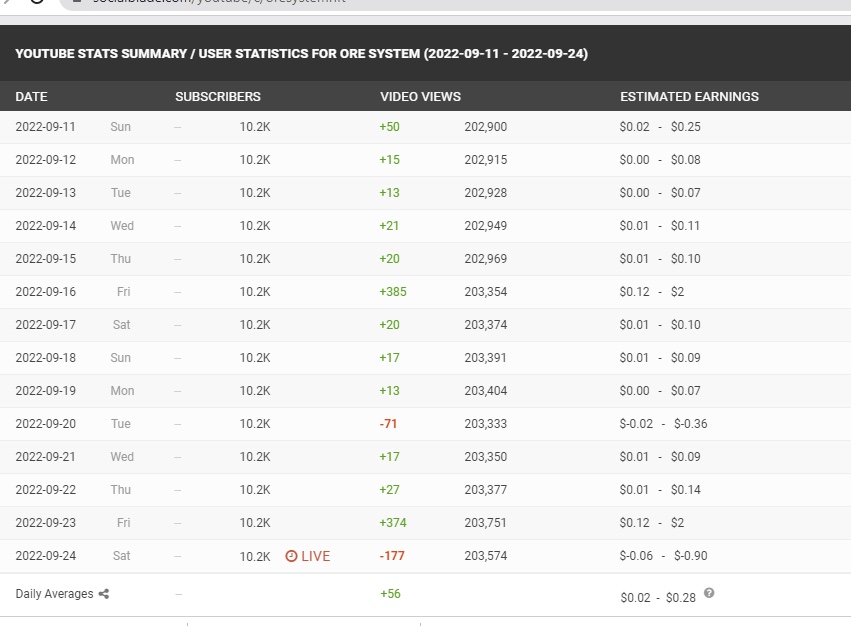Viewport: 851px width, 626px height.
Task: Select the date 2022-09-21
Action: 46,457
